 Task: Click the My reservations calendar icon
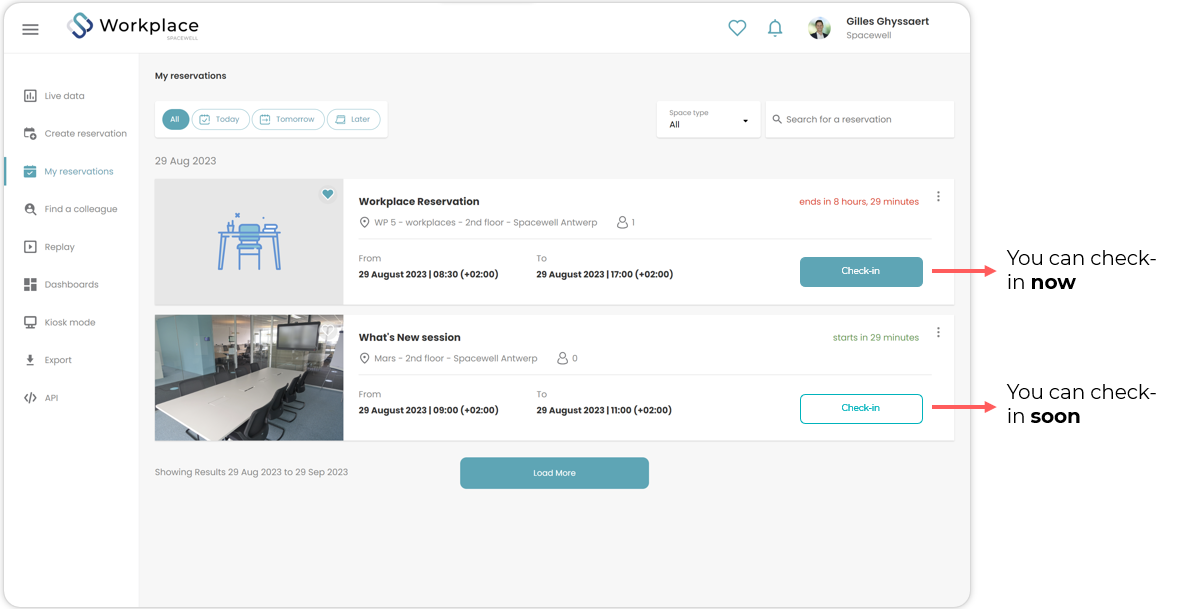click(30, 171)
